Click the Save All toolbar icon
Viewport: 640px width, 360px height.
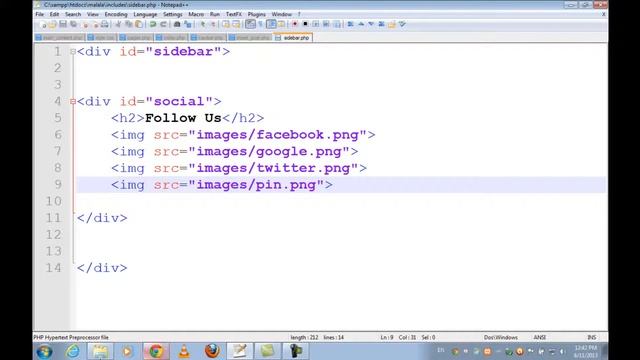tap(73, 24)
